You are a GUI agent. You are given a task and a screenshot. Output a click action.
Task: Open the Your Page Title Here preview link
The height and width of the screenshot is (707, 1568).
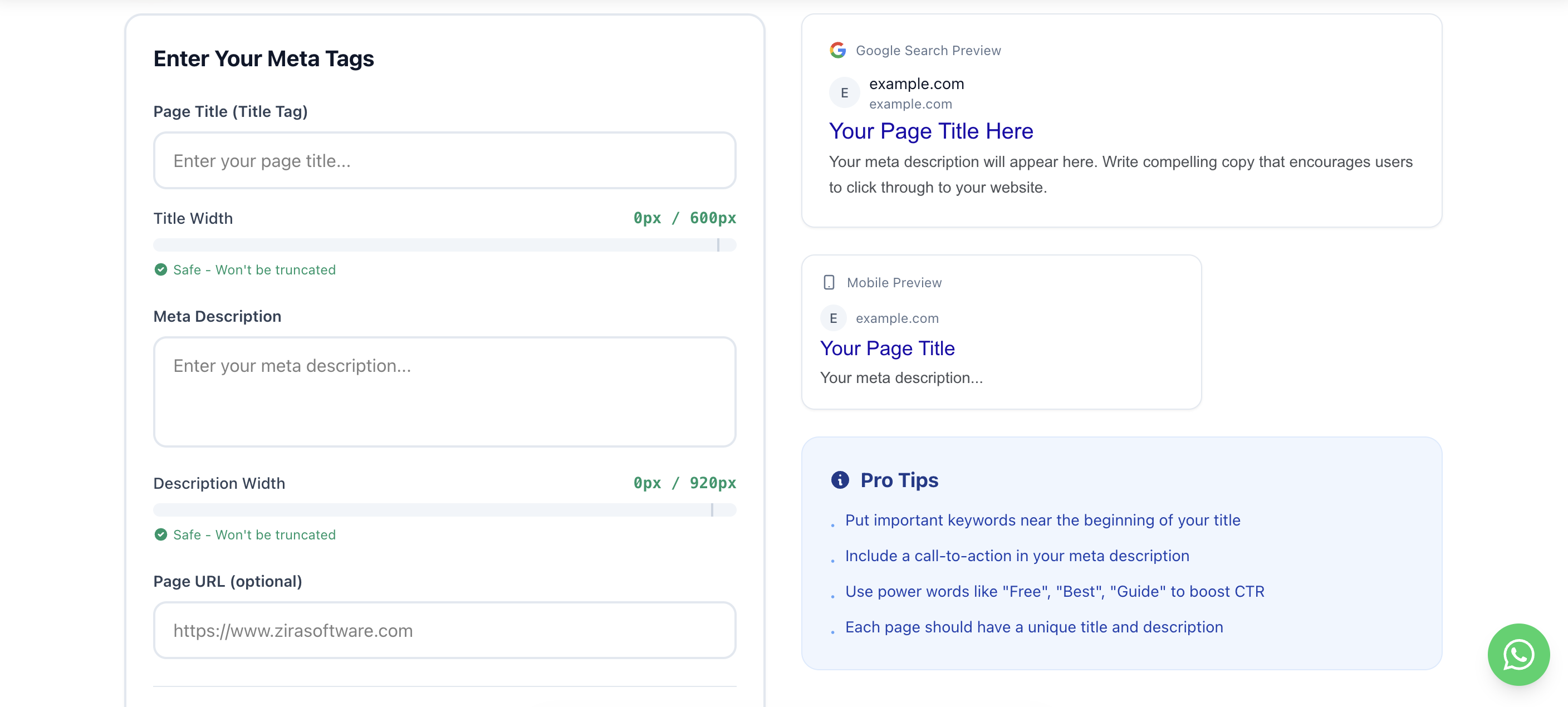tap(930, 131)
